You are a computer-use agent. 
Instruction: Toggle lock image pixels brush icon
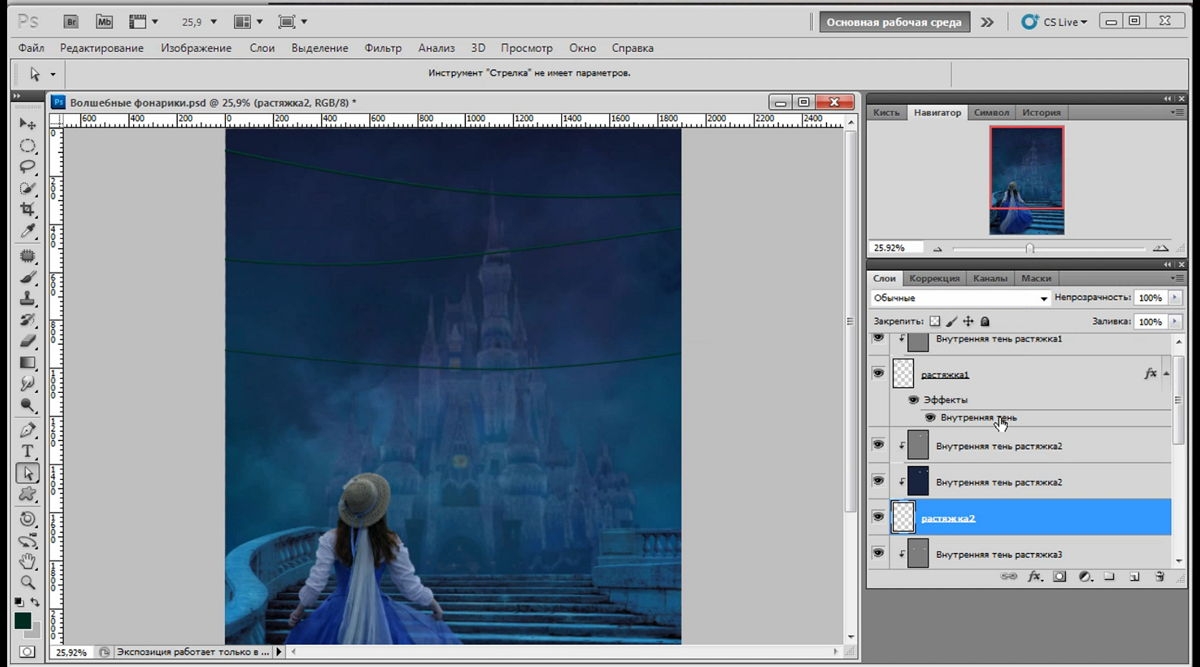(951, 321)
